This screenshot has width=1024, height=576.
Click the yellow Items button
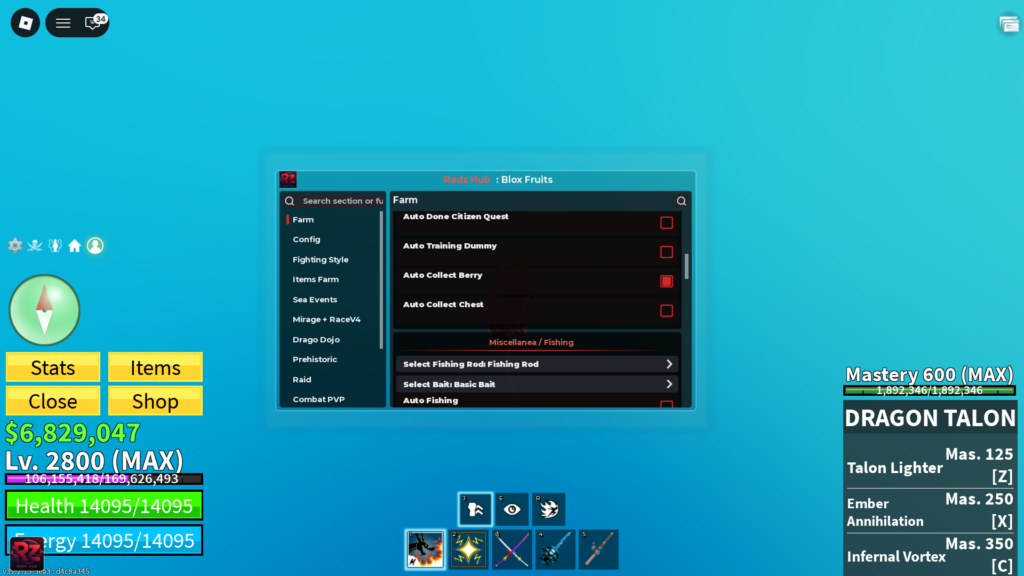pos(155,368)
